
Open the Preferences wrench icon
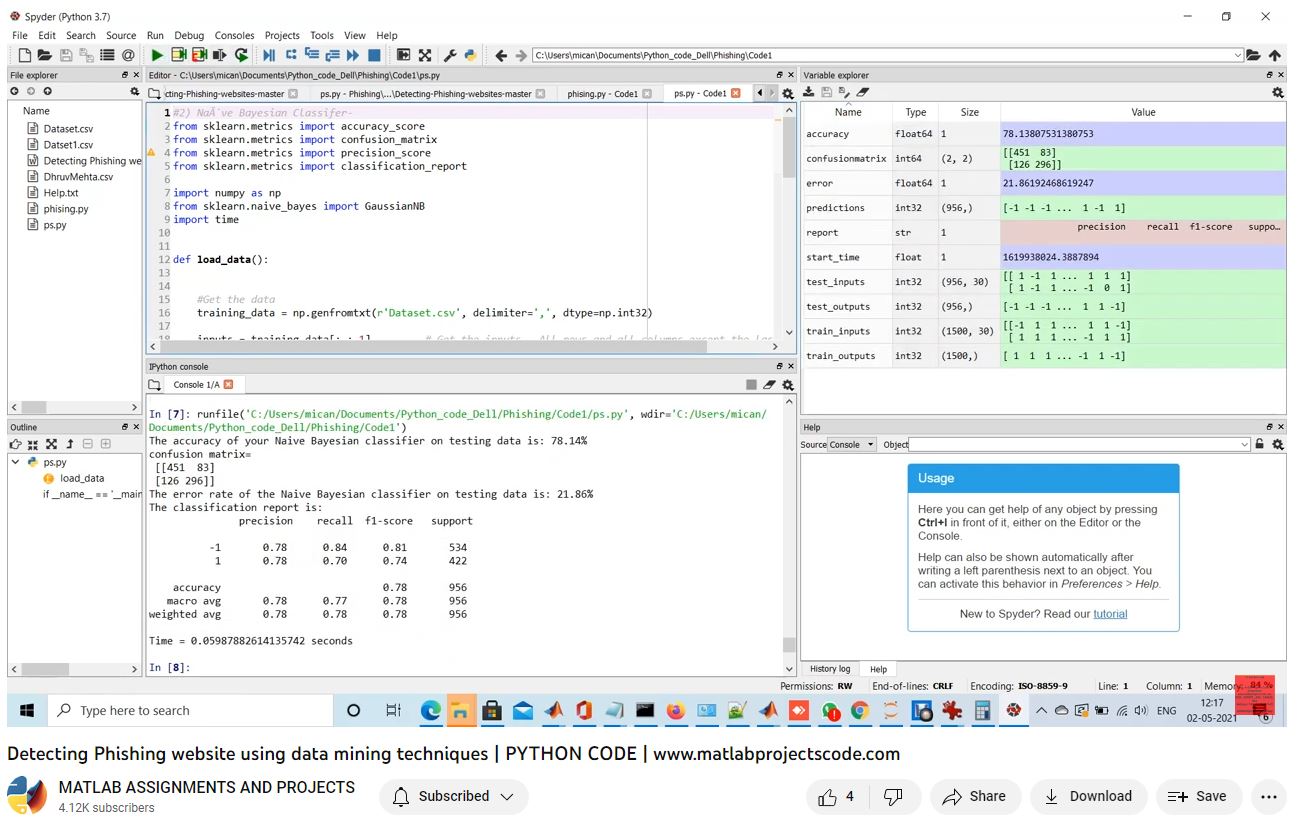click(x=449, y=56)
